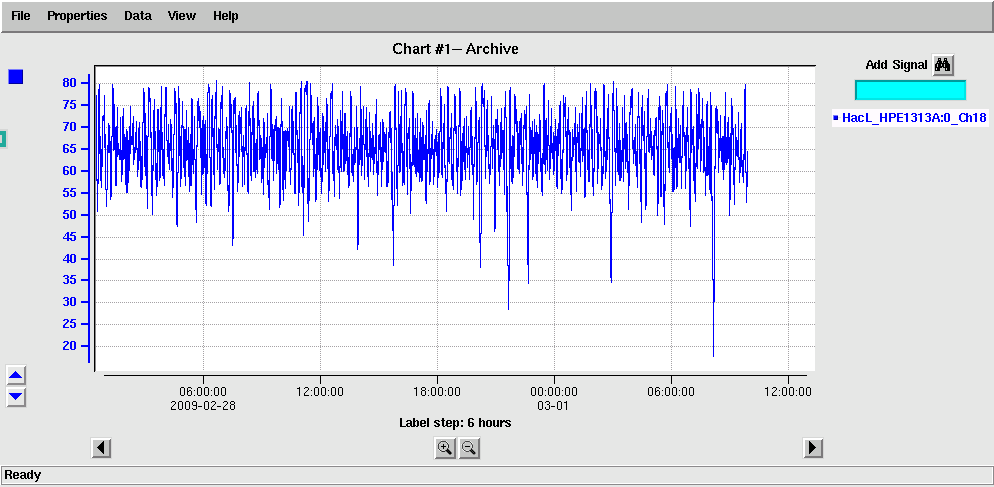Click the Y-axis value 80

click(x=69, y=82)
